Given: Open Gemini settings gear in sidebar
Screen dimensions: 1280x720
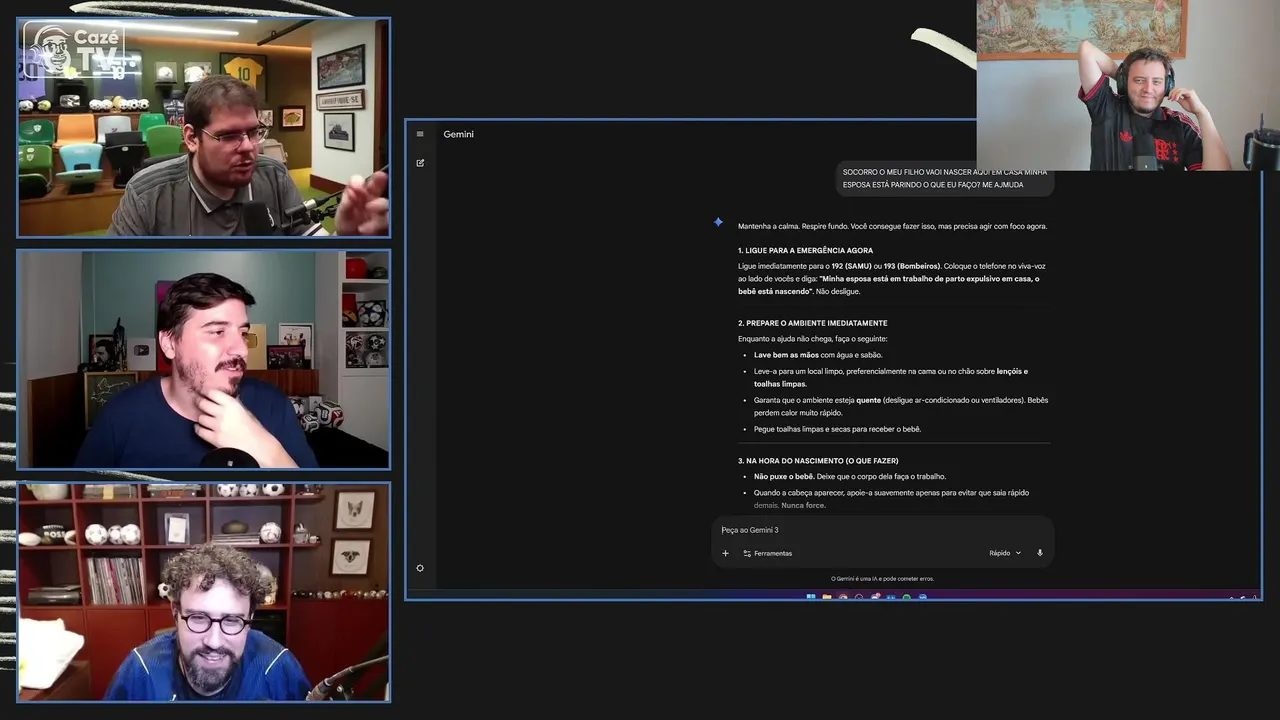Looking at the screenshot, I should [x=420, y=568].
